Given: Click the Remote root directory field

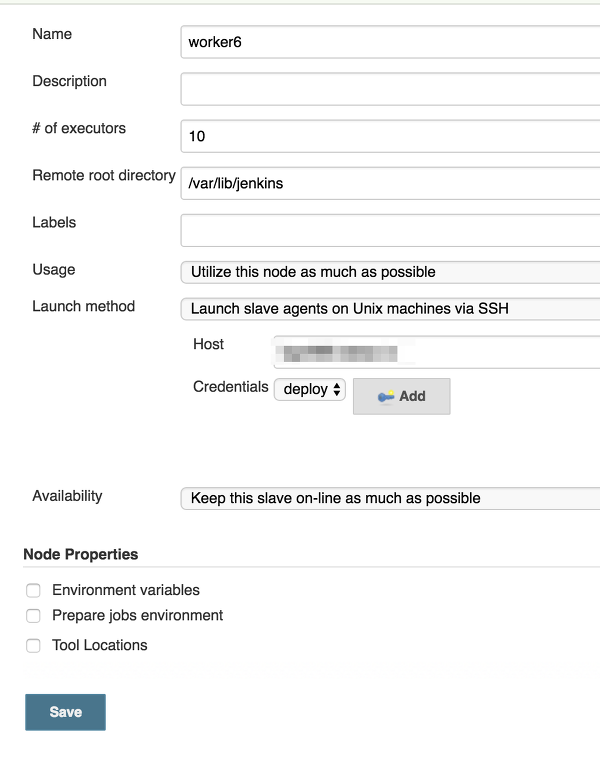Looking at the screenshot, I should tap(390, 183).
